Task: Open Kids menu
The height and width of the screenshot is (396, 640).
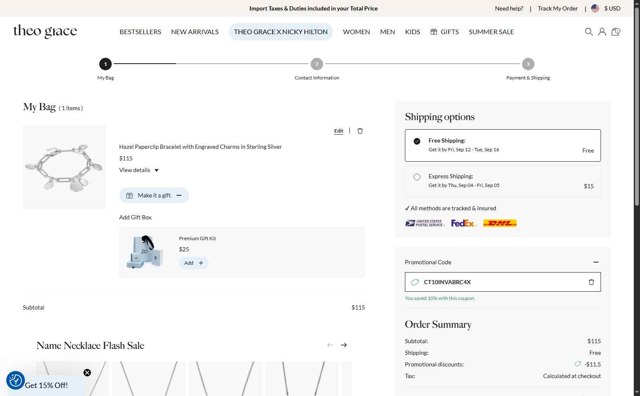Action: point(412,32)
